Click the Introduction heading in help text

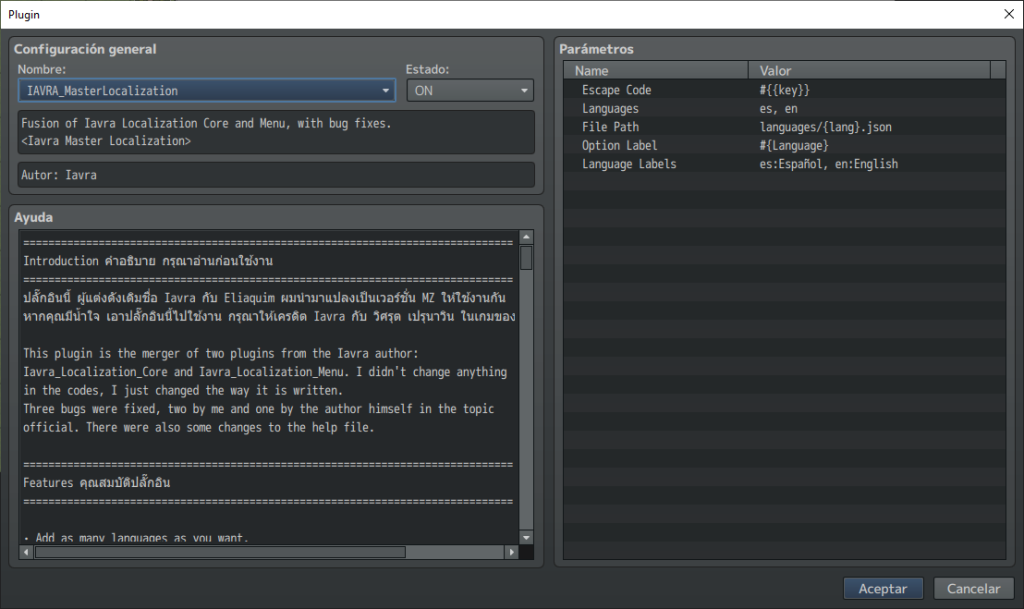click(x=148, y=261)
